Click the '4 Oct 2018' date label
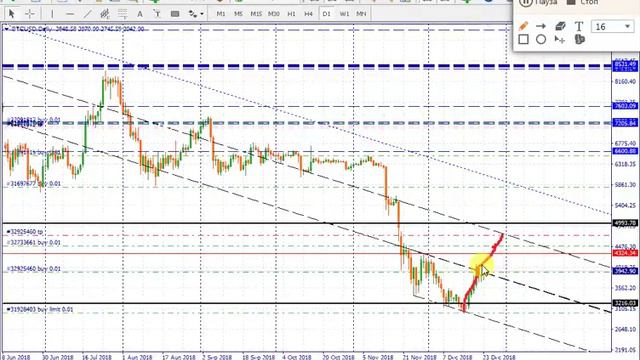Image resolution: width=640 pixels, height=360 pixels. click(x=296, y=357)
